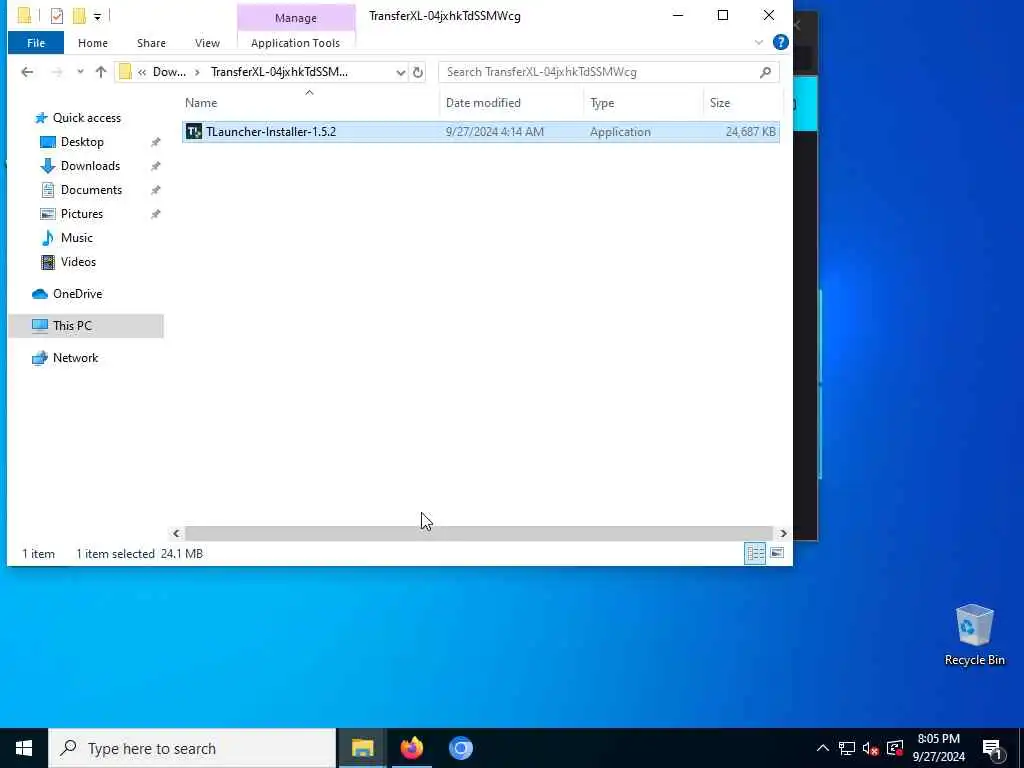This screenshot has height=768, width=1024.
Task: Open the File ribbon tab
Action: (36, 43)
